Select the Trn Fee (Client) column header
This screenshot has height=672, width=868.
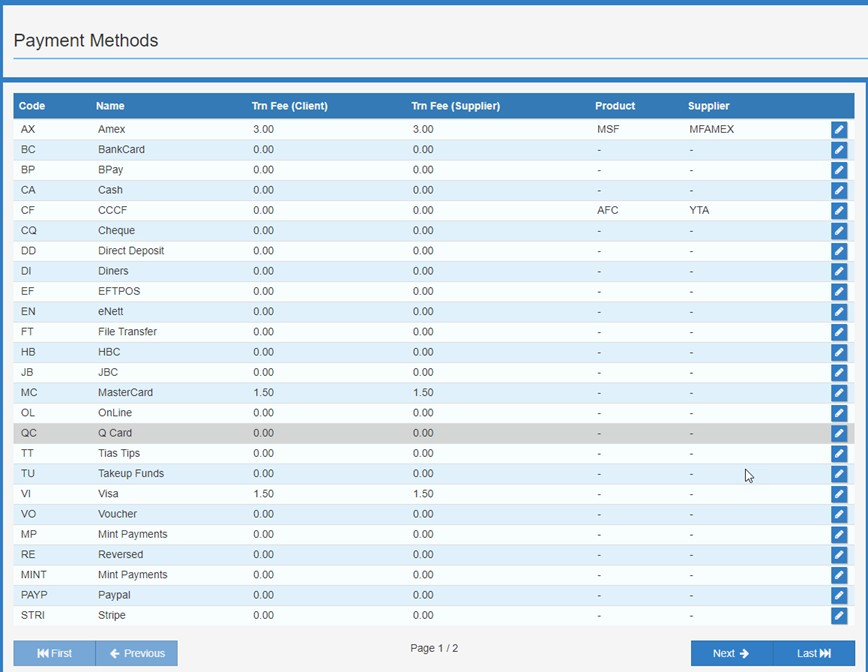click(290, 106)
